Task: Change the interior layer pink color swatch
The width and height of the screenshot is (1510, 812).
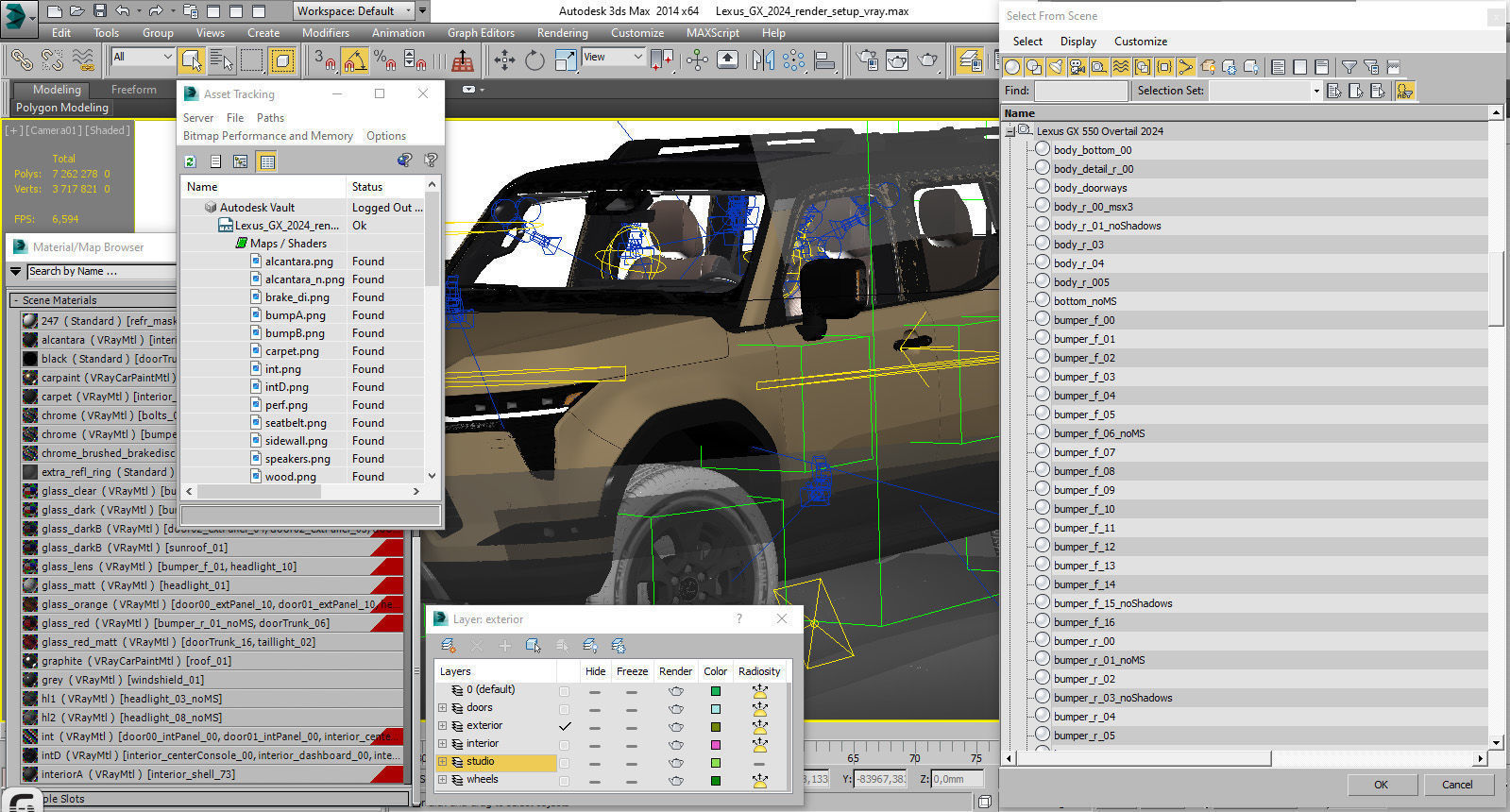Action: pos(715,745)
